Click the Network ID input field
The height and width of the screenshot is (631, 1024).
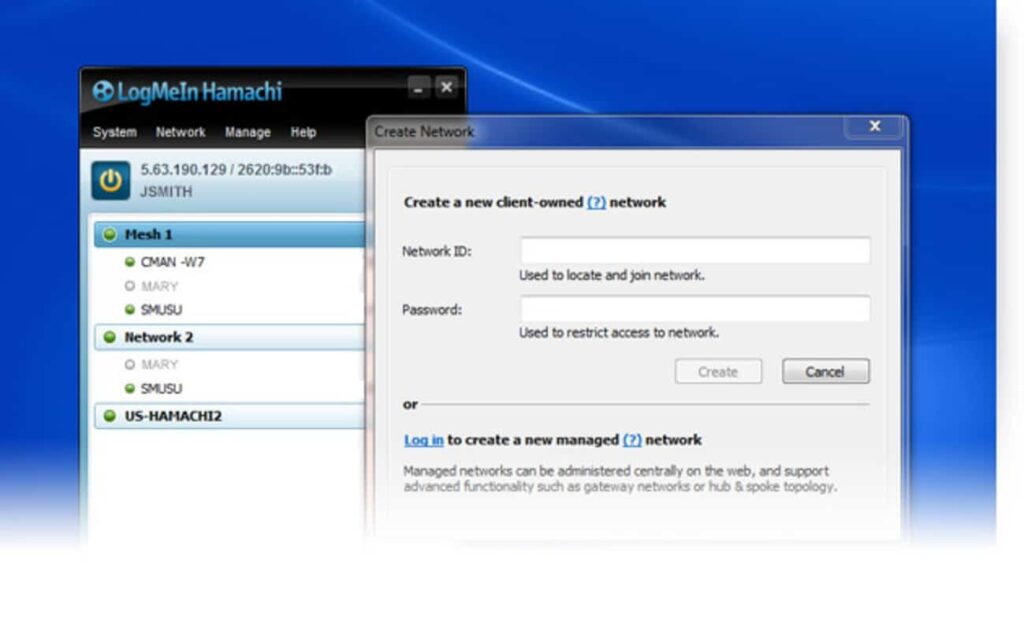694,251
